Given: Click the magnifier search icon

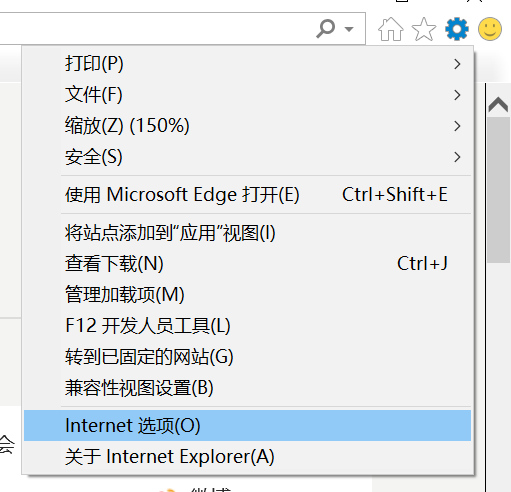Looking at the screenshot, I should pos(325,29).
